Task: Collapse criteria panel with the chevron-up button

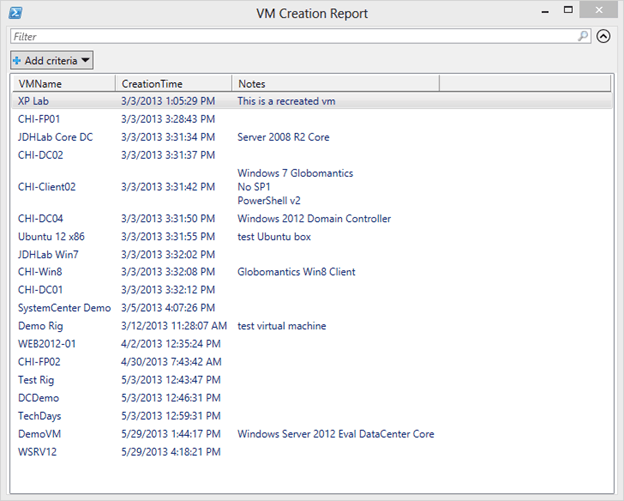Action: point(603,37)
